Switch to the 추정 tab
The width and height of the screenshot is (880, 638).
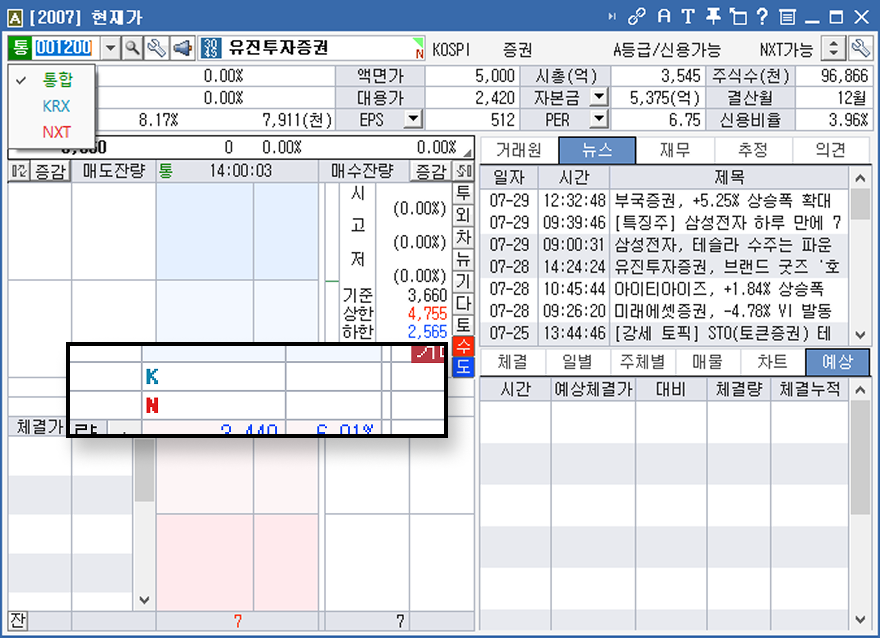(753, 150)
